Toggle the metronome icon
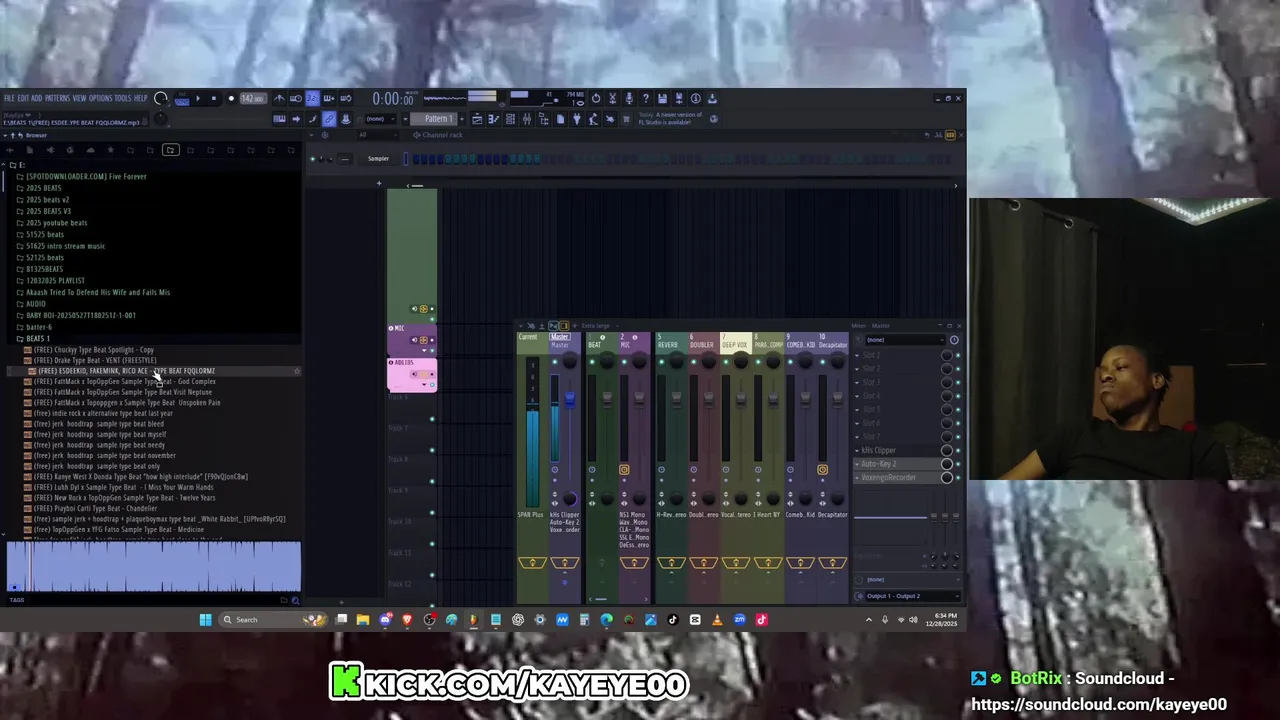The height and width of the screenshot is (720, 1280). [279, 99]
